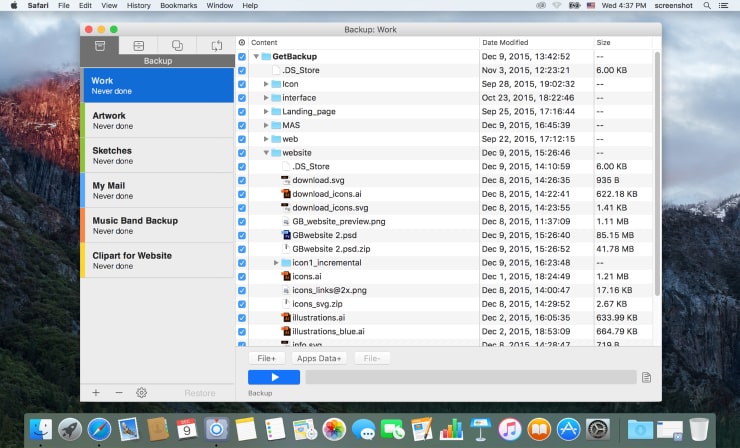Click the backup progress bar
Image resolution: width=740 pixels, height=448 pixels.
[x=471, y=377]
